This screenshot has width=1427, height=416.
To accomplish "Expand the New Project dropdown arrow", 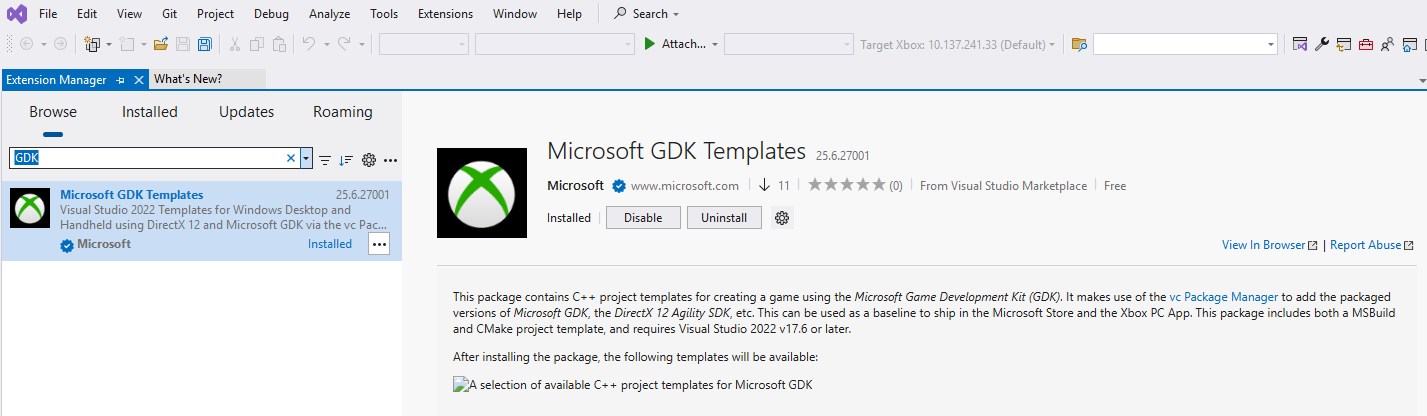I will point(109,44).
